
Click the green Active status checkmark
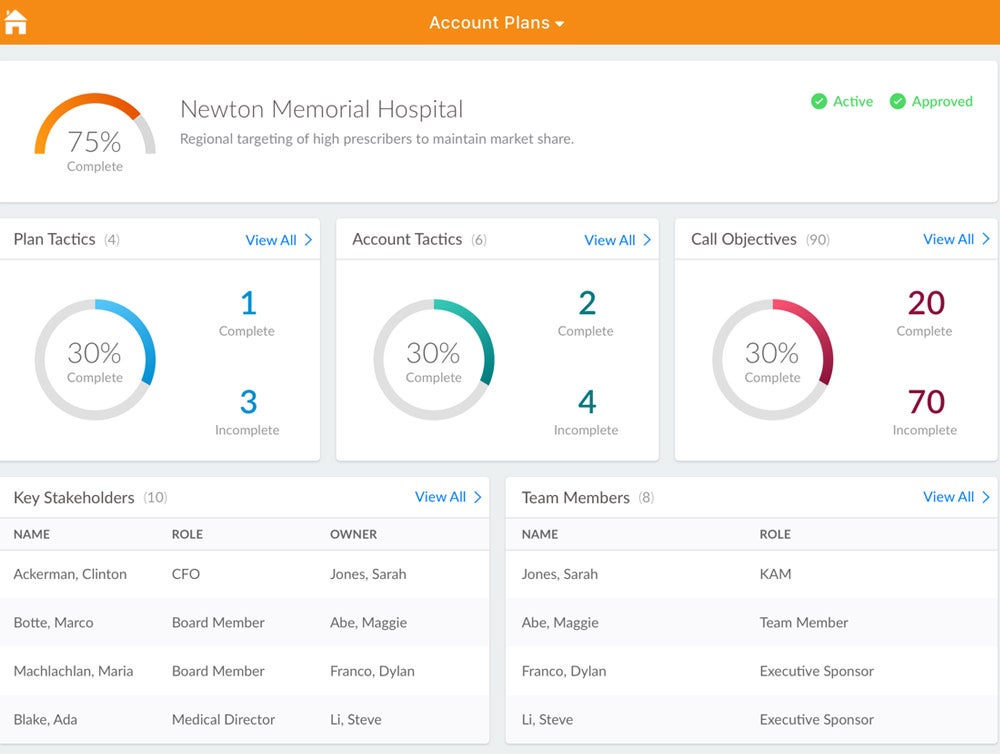pyautogui.click(x=819, y=101)
